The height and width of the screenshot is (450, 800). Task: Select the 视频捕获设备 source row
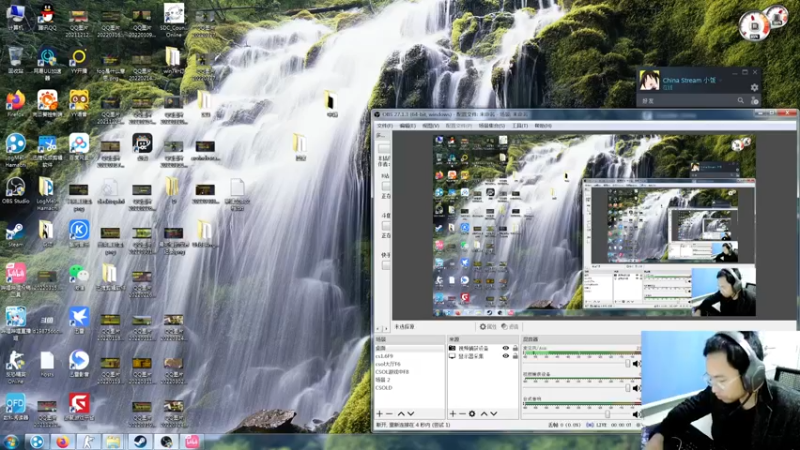(483, 348)
